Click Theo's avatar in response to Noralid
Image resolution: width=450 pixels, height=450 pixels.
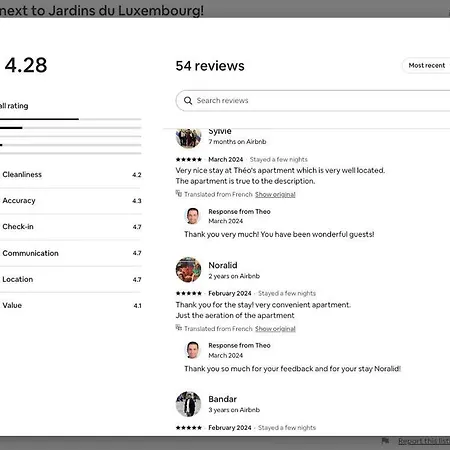point(193,350)
